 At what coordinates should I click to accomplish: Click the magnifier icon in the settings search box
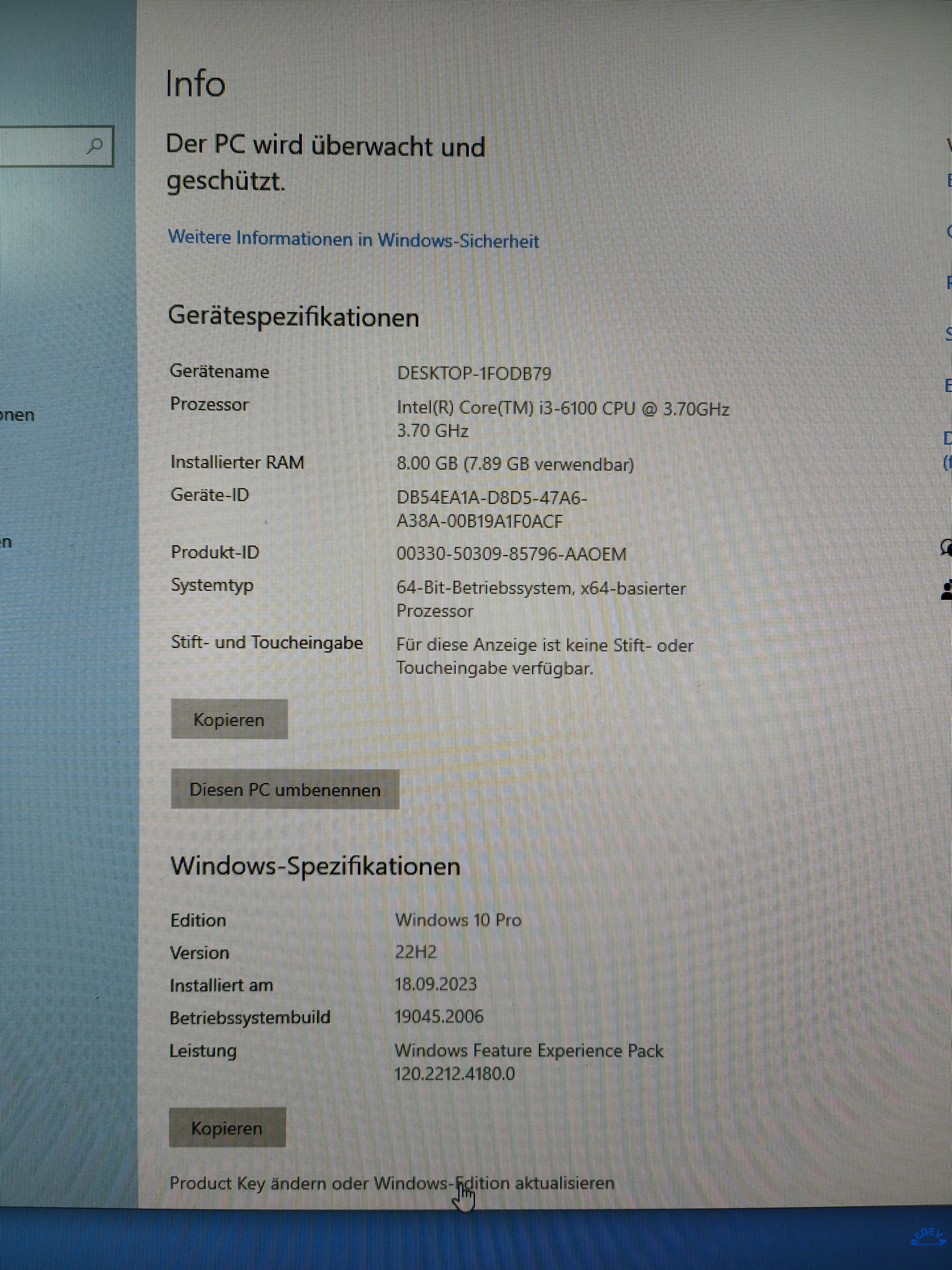[95, 146]
